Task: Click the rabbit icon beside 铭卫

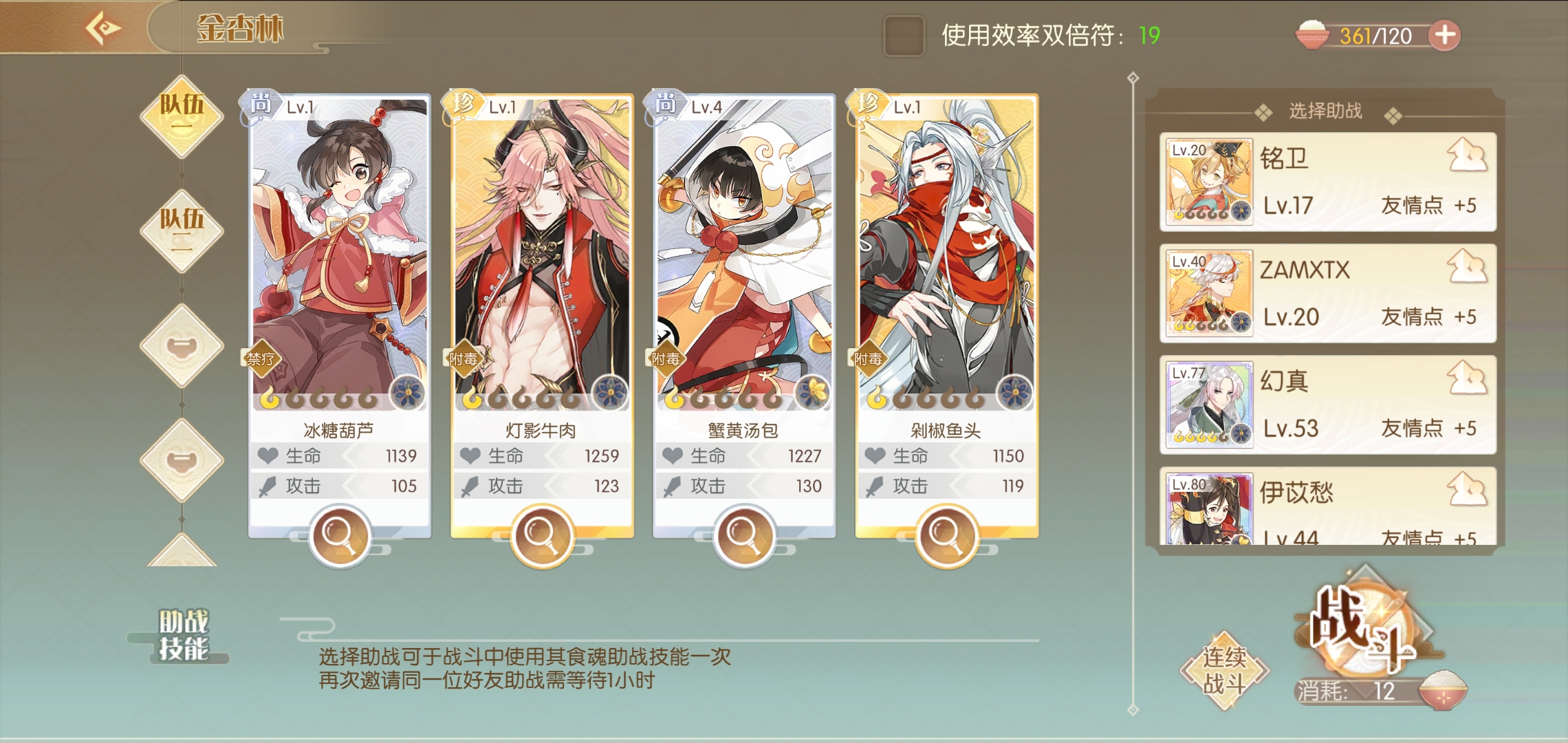Action: (1467, 155)
